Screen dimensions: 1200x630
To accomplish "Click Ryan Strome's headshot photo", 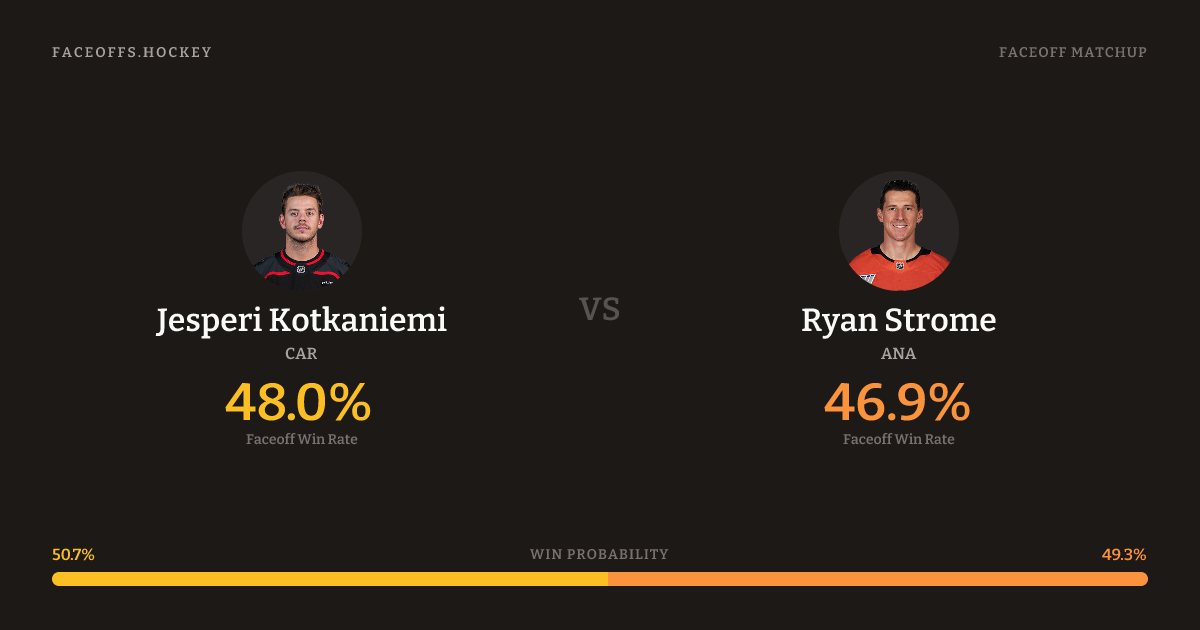I will click(898, 231).
